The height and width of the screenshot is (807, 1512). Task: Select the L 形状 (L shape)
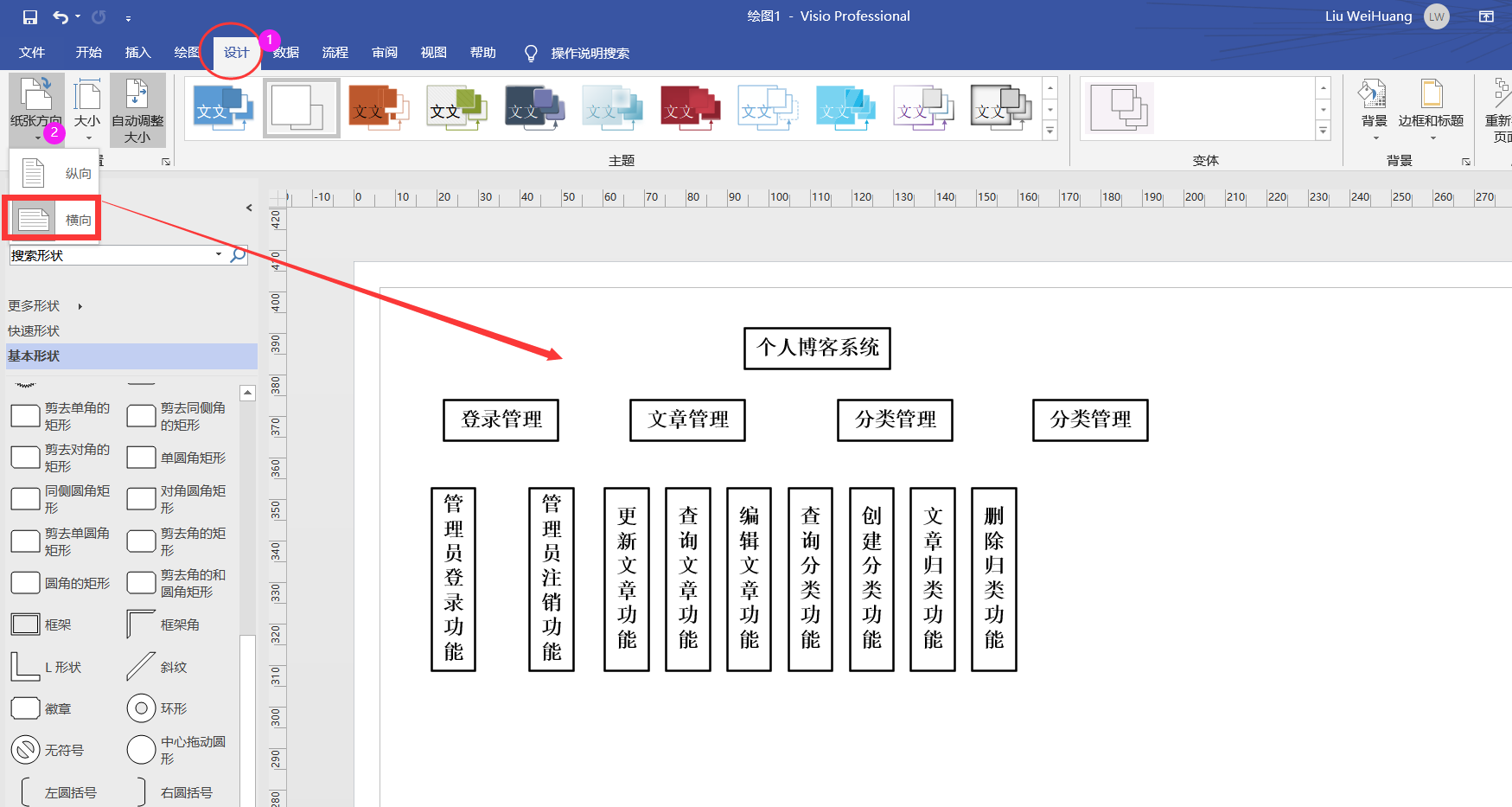tap(25, 665)
